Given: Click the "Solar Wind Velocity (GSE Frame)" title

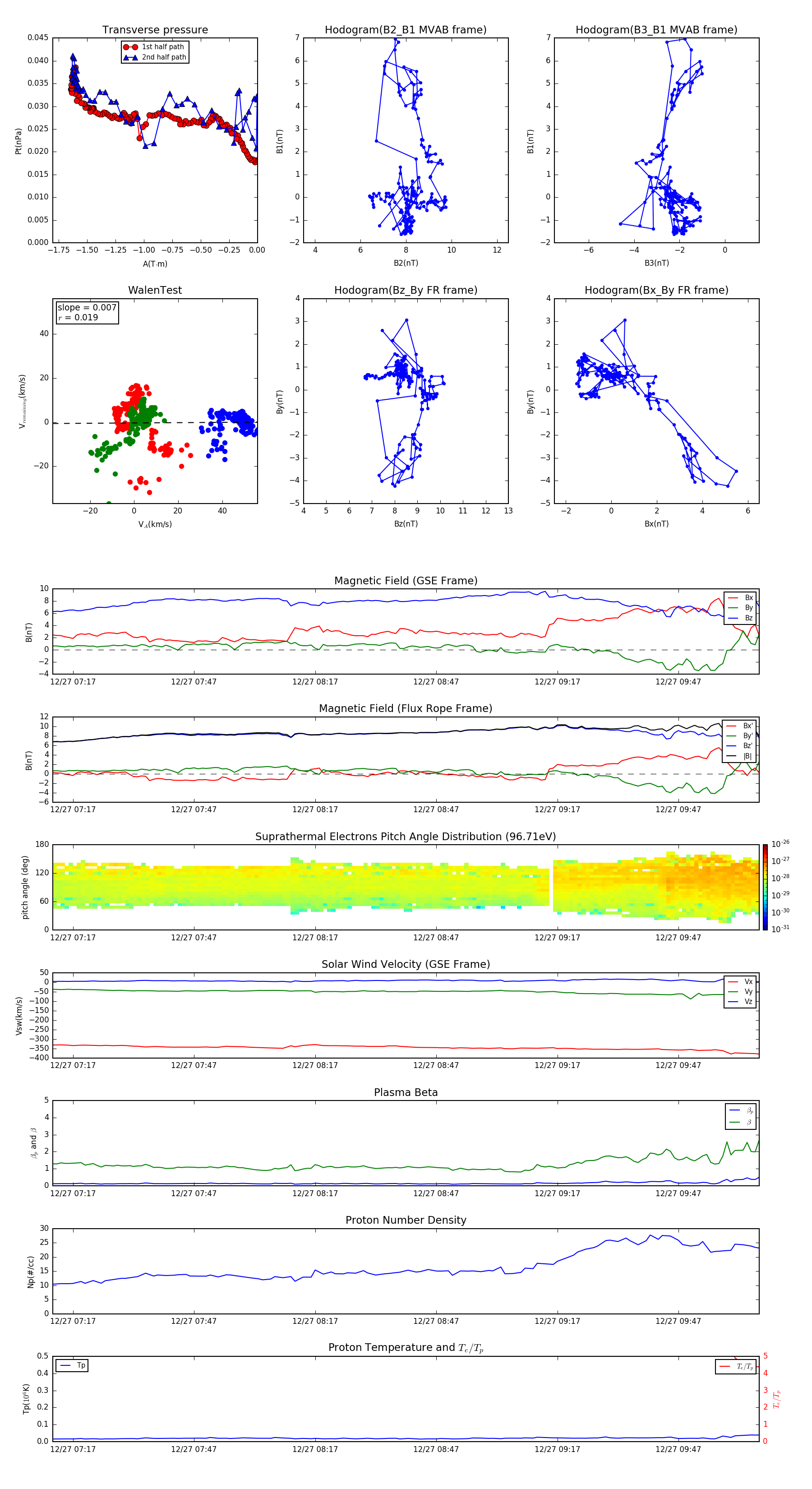Looking at the screenshot, I should coord(406,965).
